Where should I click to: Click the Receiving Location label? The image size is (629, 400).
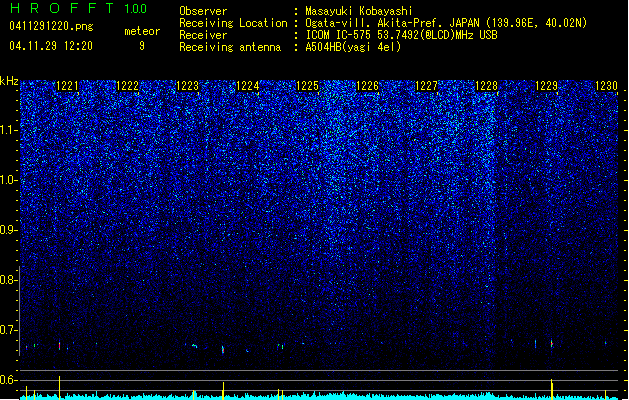coord(233,23)
